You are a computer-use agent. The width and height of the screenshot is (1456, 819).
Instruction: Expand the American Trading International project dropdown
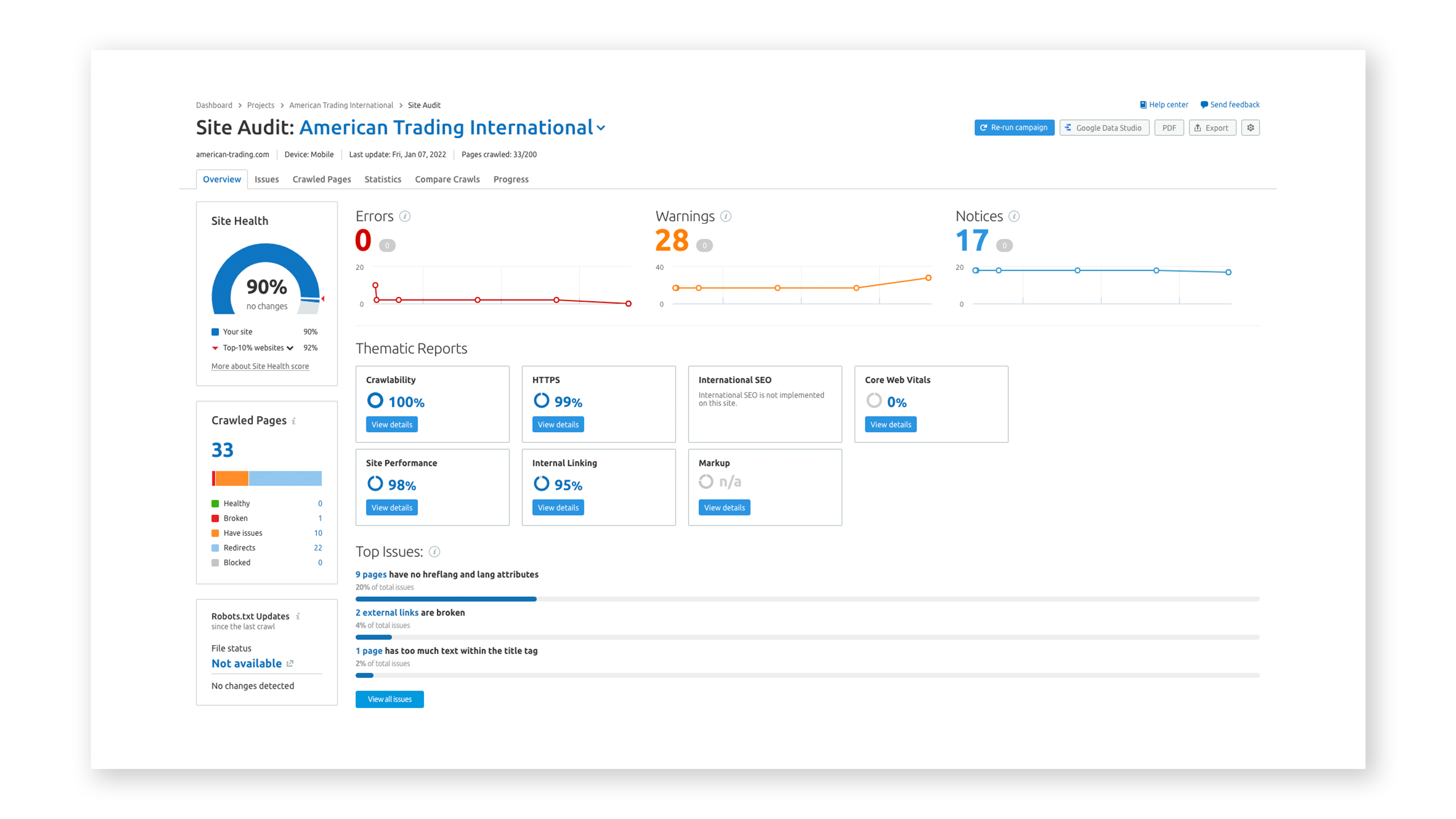601,128
